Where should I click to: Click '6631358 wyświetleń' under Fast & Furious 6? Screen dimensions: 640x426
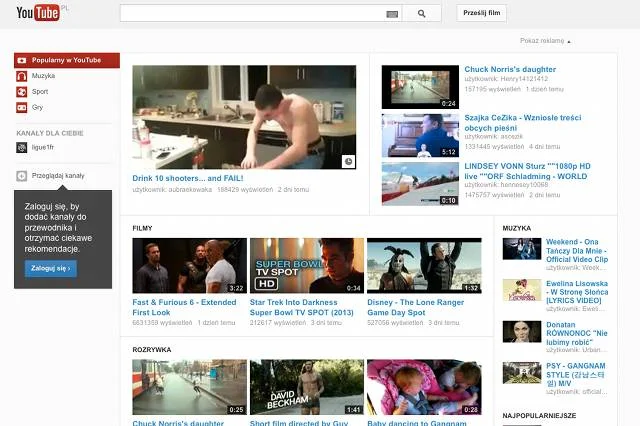[162, 323]
